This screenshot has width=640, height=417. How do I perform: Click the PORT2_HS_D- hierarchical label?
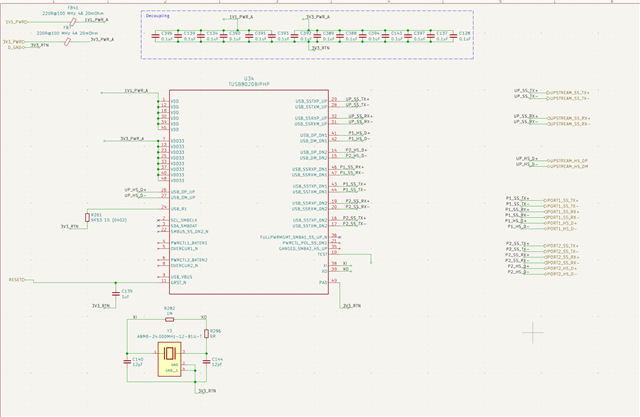pos(560,274)
